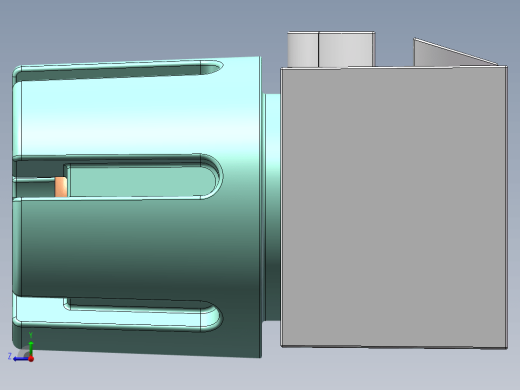Select the cylindrical boss on top
520x390 pixels.
[331, 49]
